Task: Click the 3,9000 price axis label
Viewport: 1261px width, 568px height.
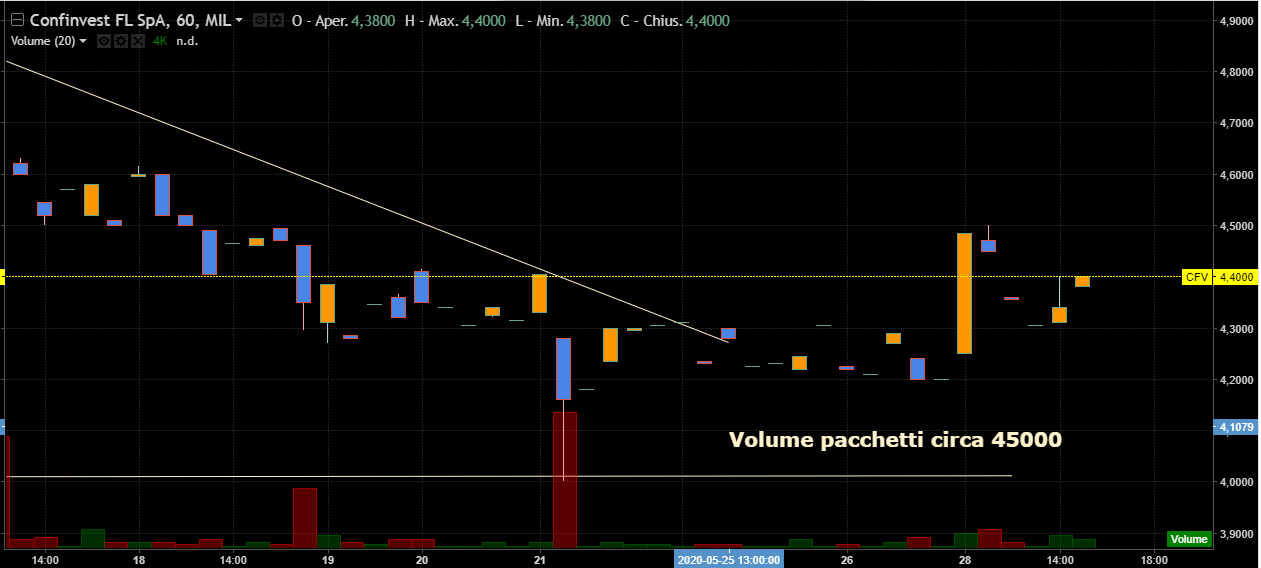Action: 1237,535
